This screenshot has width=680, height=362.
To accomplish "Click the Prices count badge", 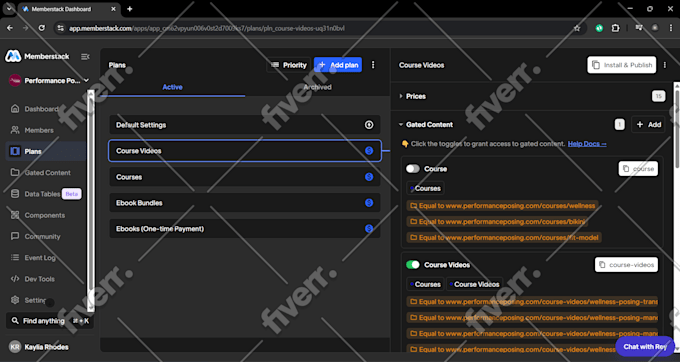I will (x=658, y=96).
